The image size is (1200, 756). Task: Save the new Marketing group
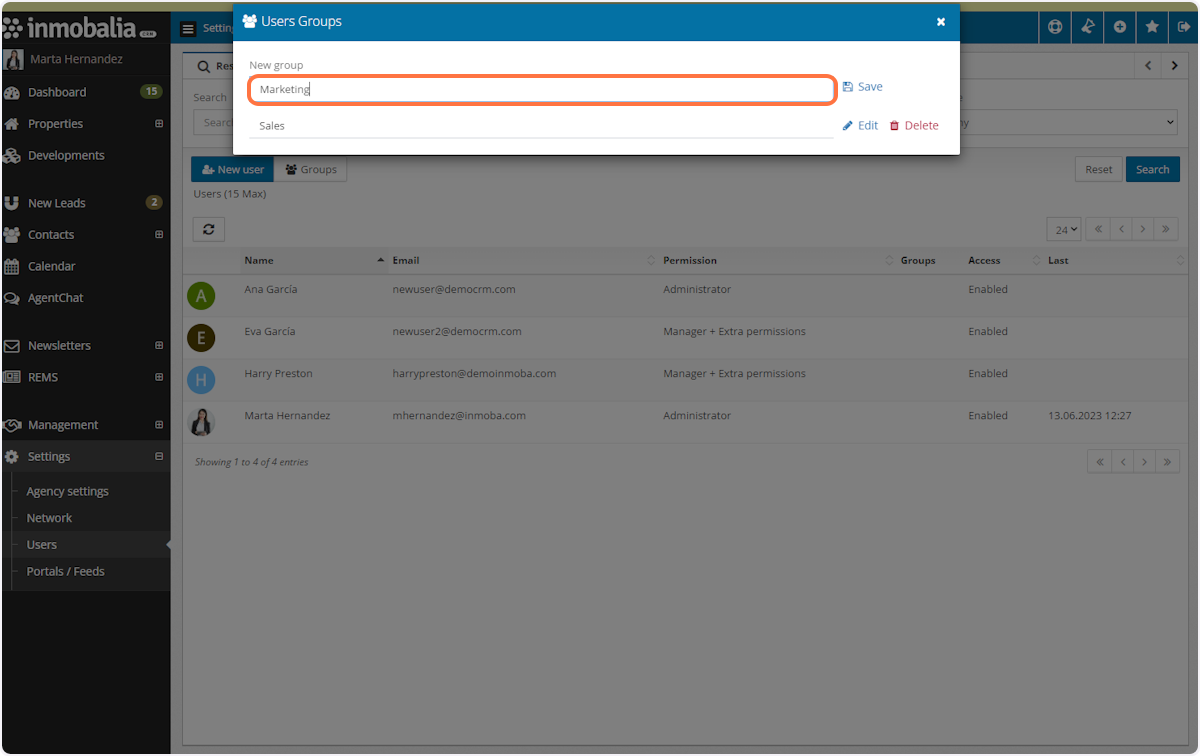pos(862,87)
